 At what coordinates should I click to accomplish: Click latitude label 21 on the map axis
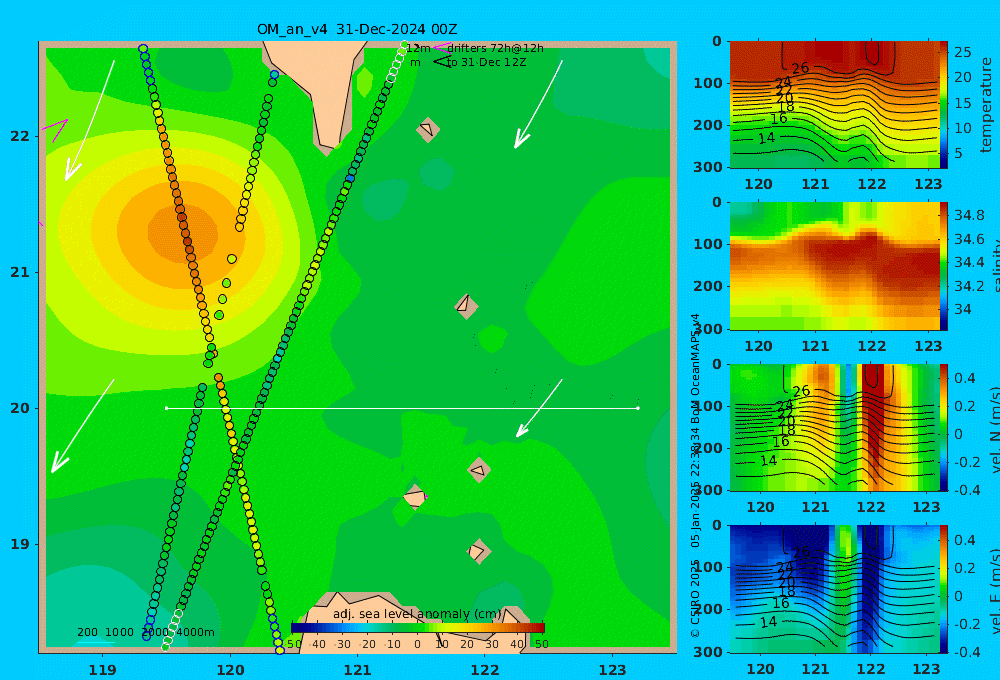pos(19,272)
